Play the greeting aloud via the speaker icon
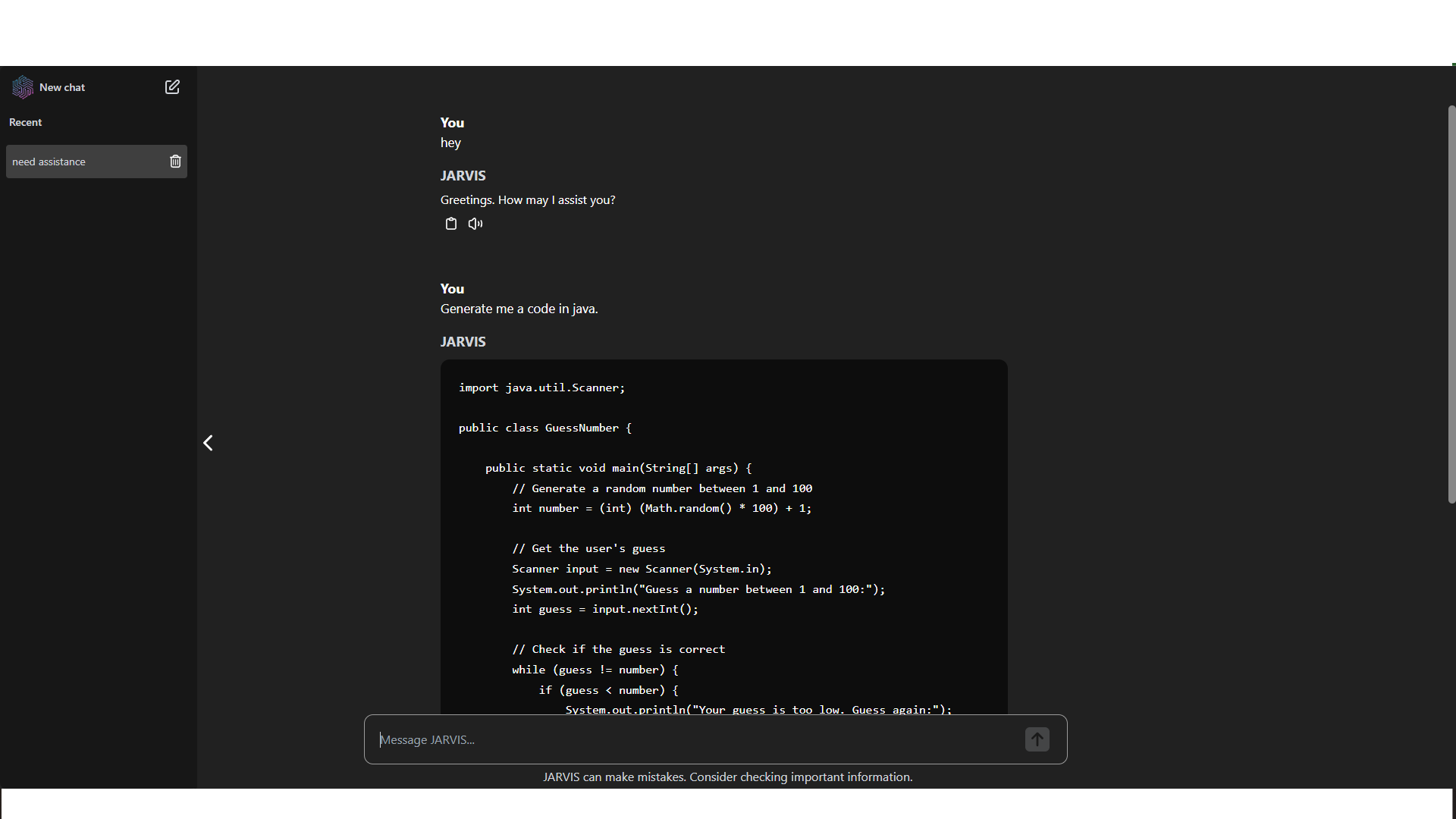The image size is (1456, 819). tap(475, 223)
